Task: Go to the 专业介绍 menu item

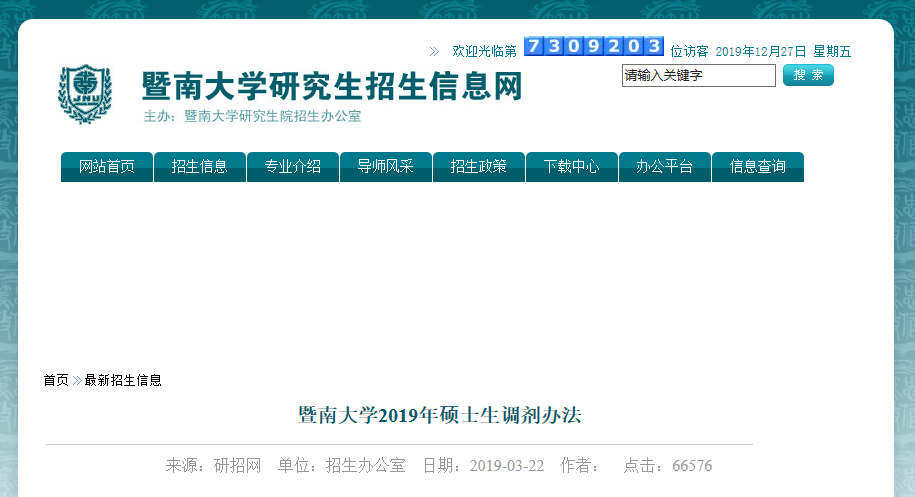Action: pyautogui.click(x=293, y=167)
